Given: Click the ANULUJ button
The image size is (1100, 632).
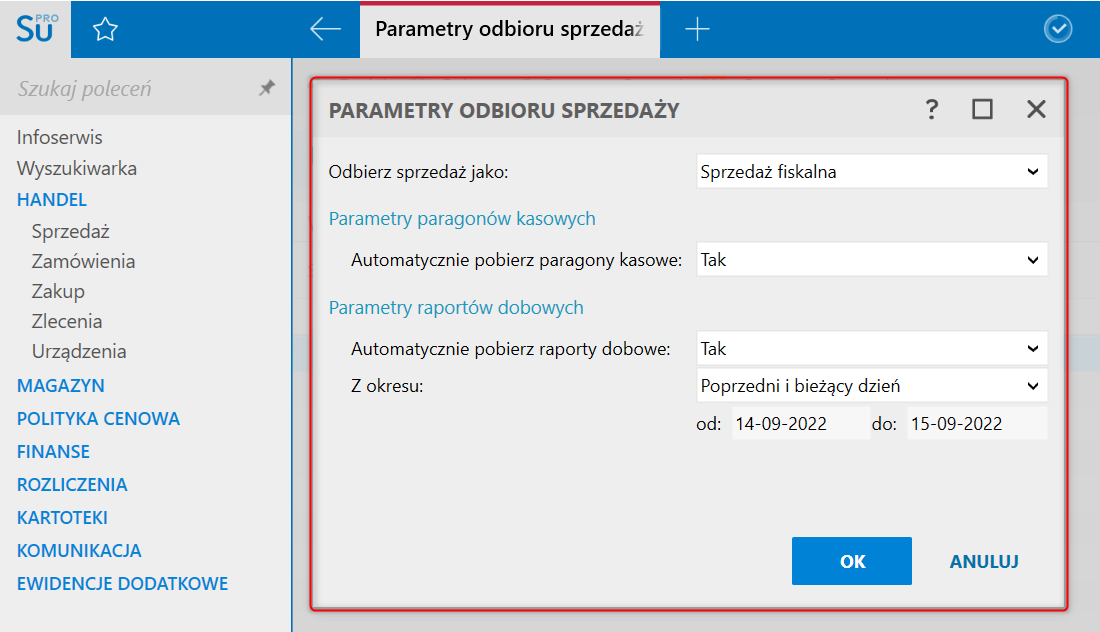Looking at the screenshot, I should click(x=984, y=561).
